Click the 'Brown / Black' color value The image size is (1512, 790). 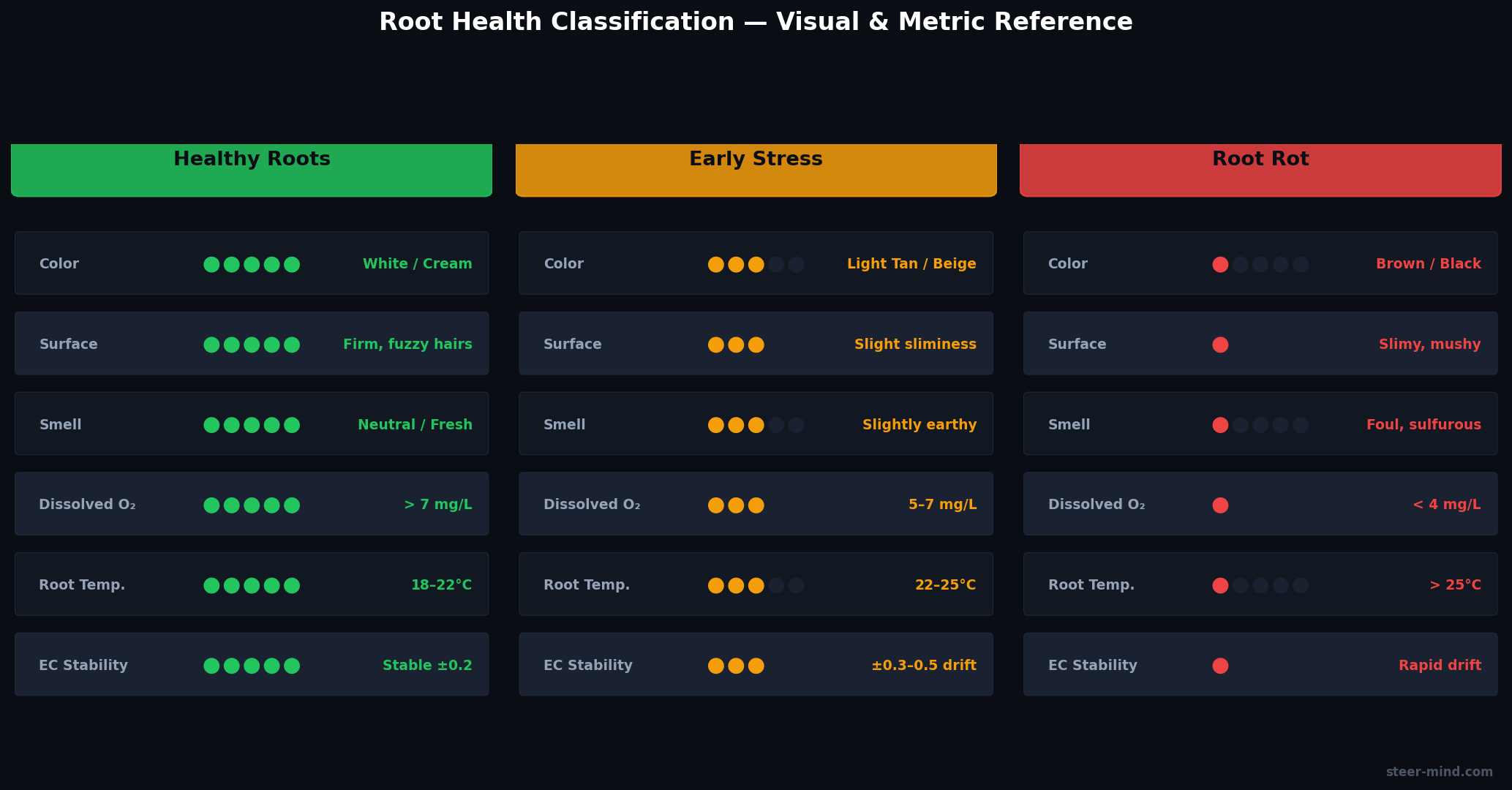click(x=1428, y=264)
